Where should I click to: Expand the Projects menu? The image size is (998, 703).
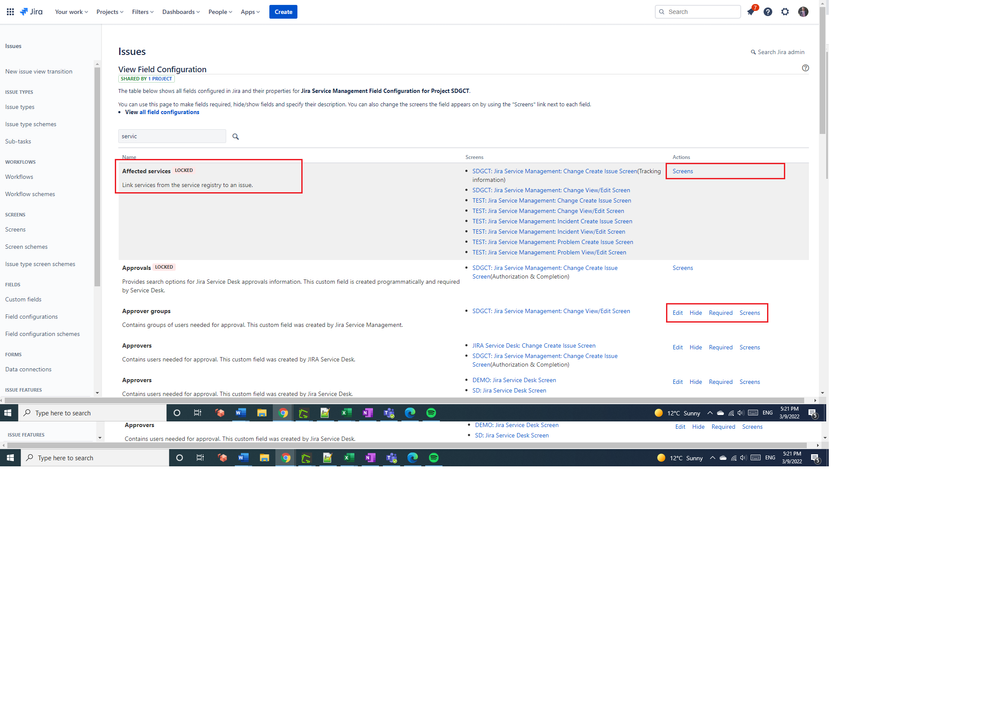[110, 11]
